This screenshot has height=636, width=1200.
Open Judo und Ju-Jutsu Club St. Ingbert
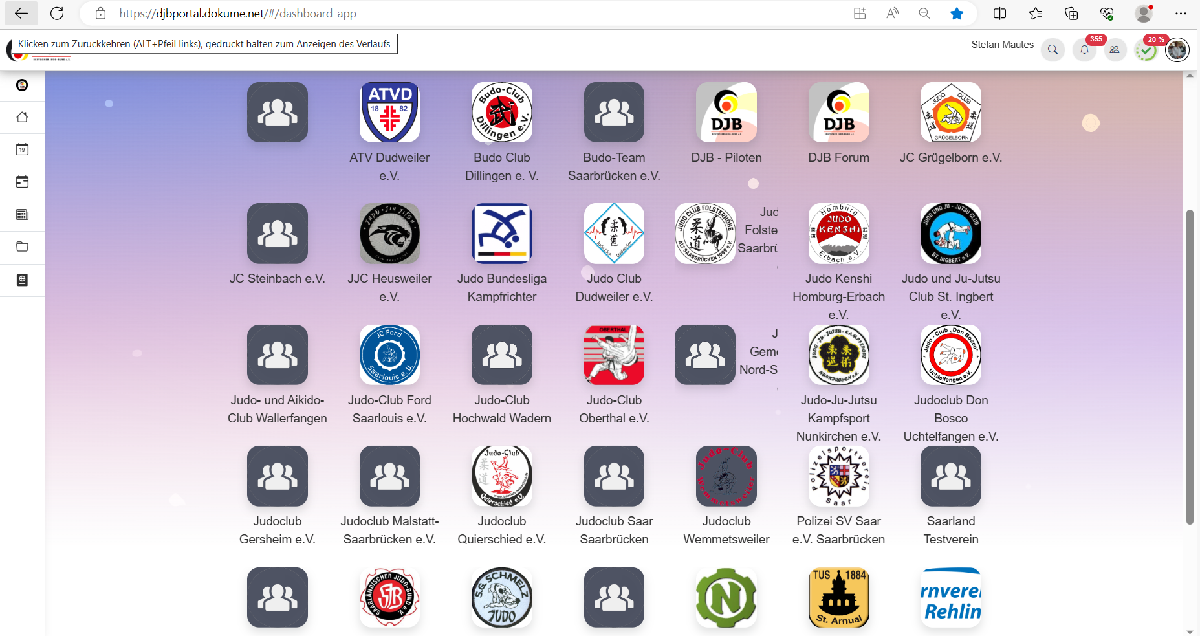click(950, 233)
